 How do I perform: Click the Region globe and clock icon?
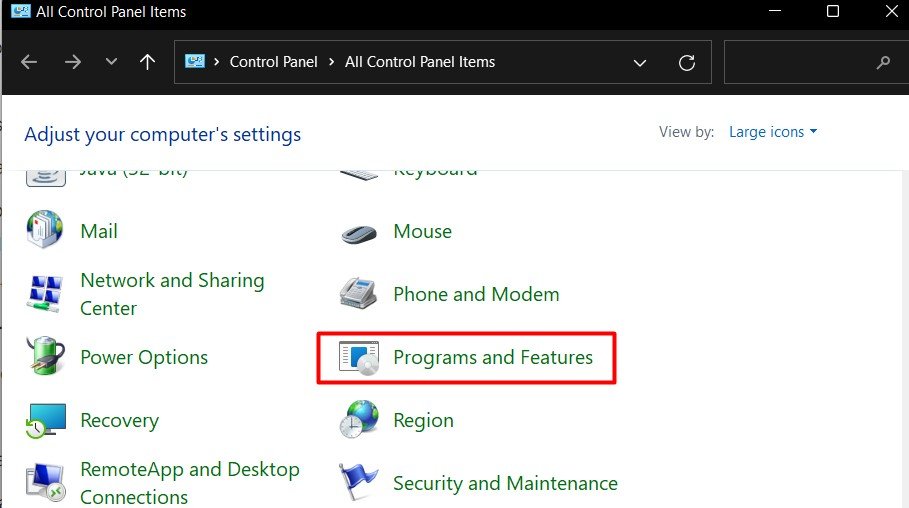click(359, 419)
